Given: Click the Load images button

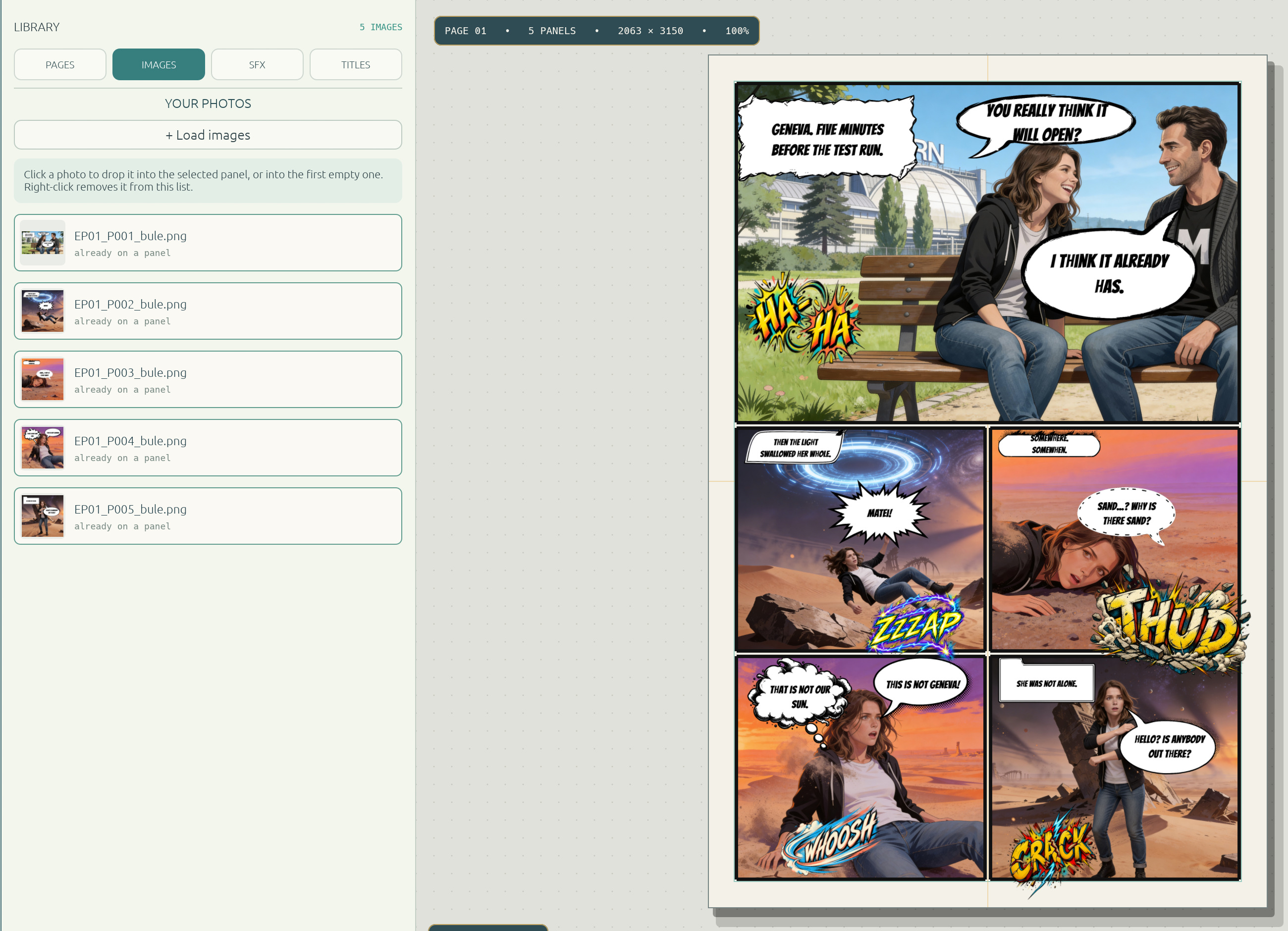Looking at the screenshot, I should click(x=208, y=135).
